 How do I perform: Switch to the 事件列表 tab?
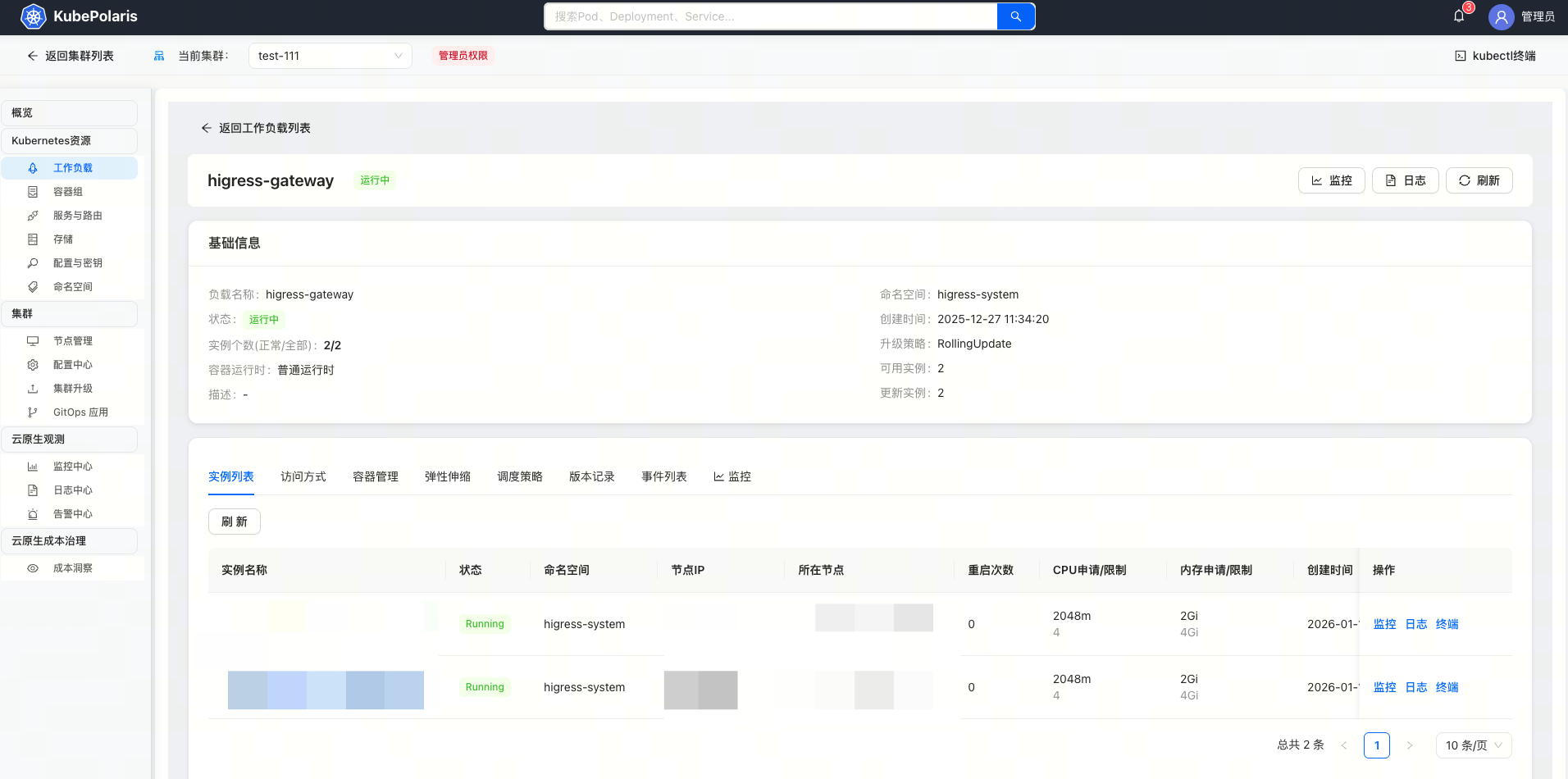click(663, 476)
